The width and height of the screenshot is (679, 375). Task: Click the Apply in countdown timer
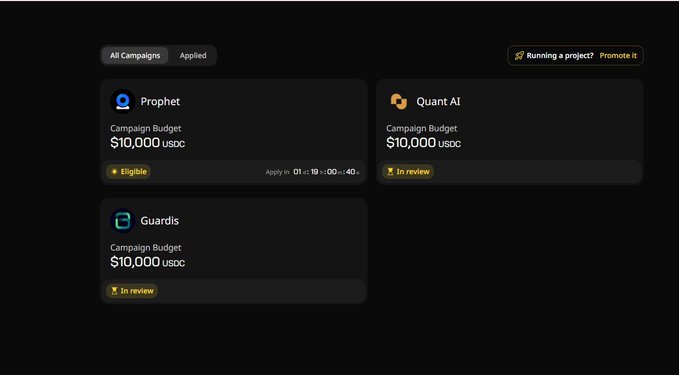pyautogui.click(x=312, y=172)
